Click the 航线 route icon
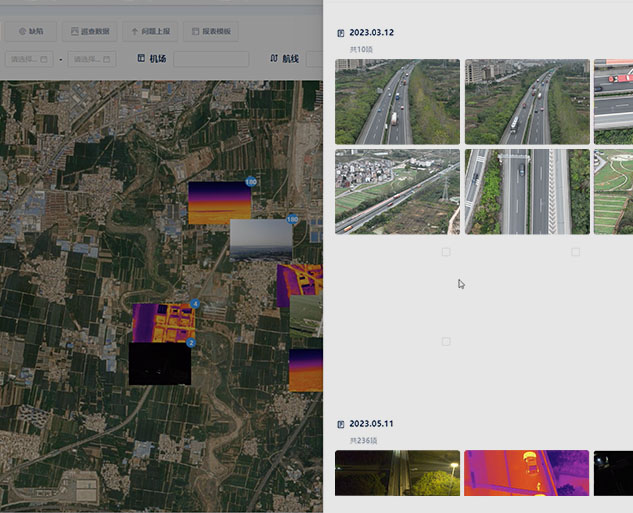 click(x=274, y=59)
